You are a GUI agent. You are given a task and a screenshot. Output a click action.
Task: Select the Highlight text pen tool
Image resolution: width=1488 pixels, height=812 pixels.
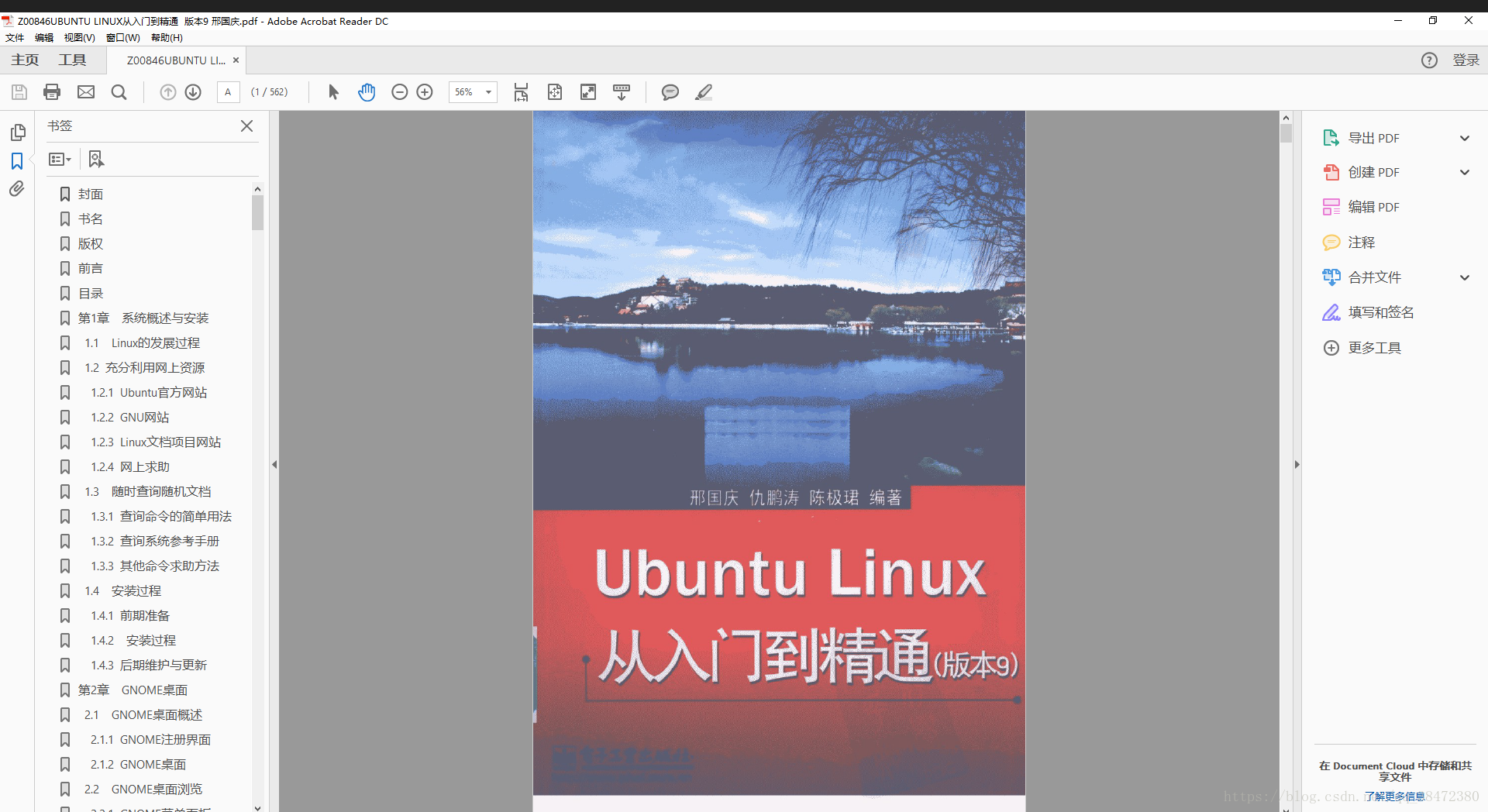click(x=704, y=92)
